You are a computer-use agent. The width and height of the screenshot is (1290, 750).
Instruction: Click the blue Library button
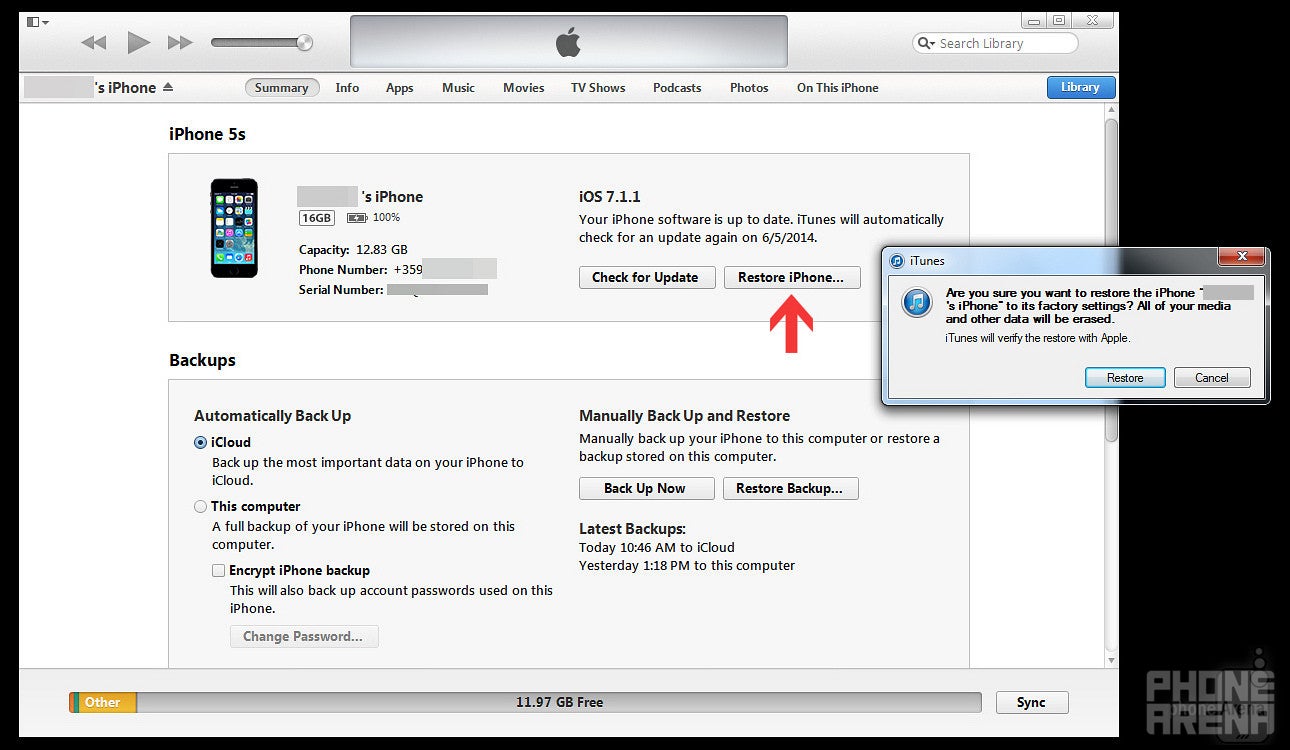click(1081, 87)
